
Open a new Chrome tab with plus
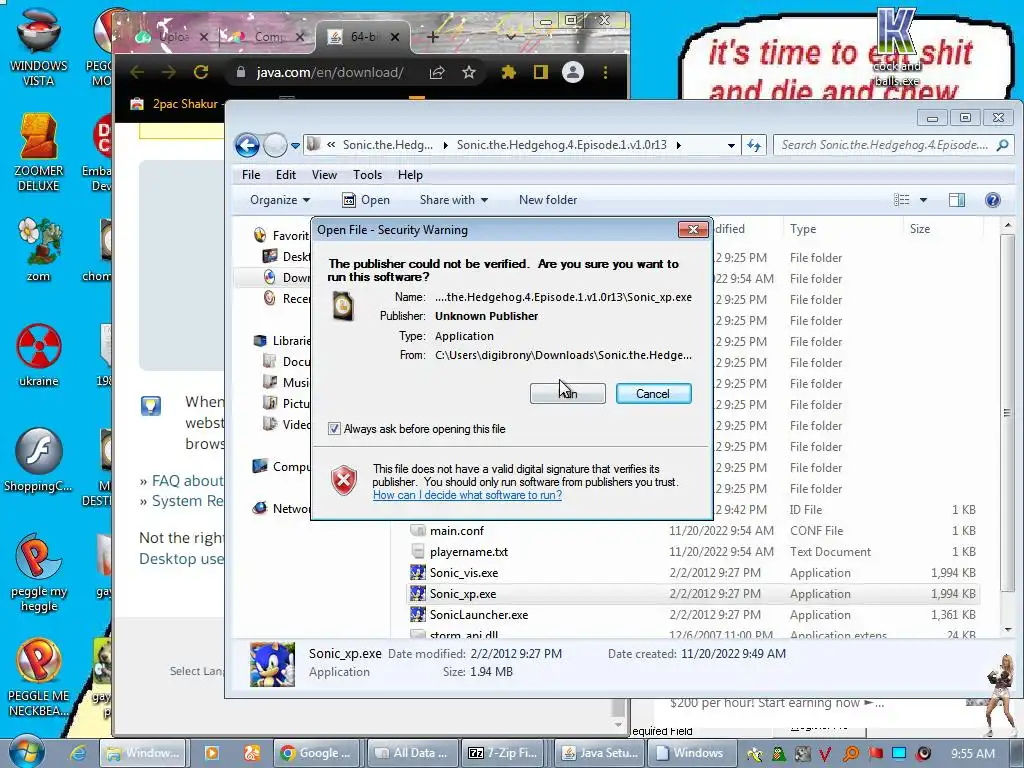pos(432,37)
